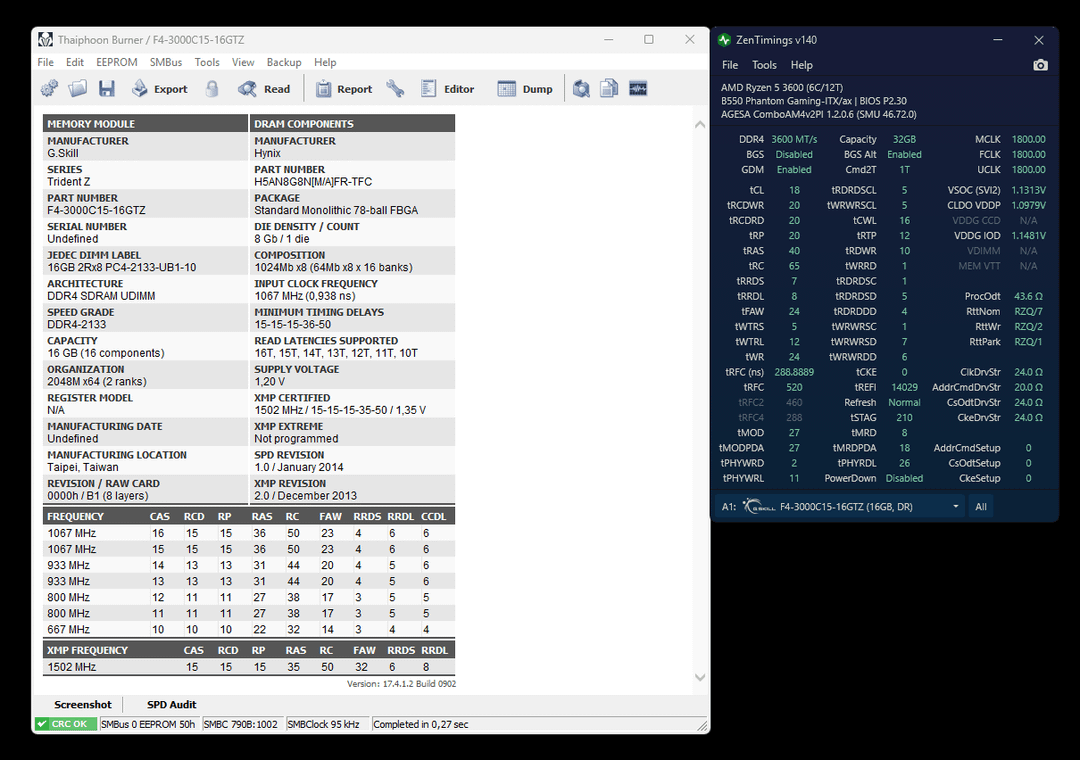Screen dimensions: 1080x760
Task: Open the SMBus menu in Thaiphoon Burner
Action: coord(166,62)
